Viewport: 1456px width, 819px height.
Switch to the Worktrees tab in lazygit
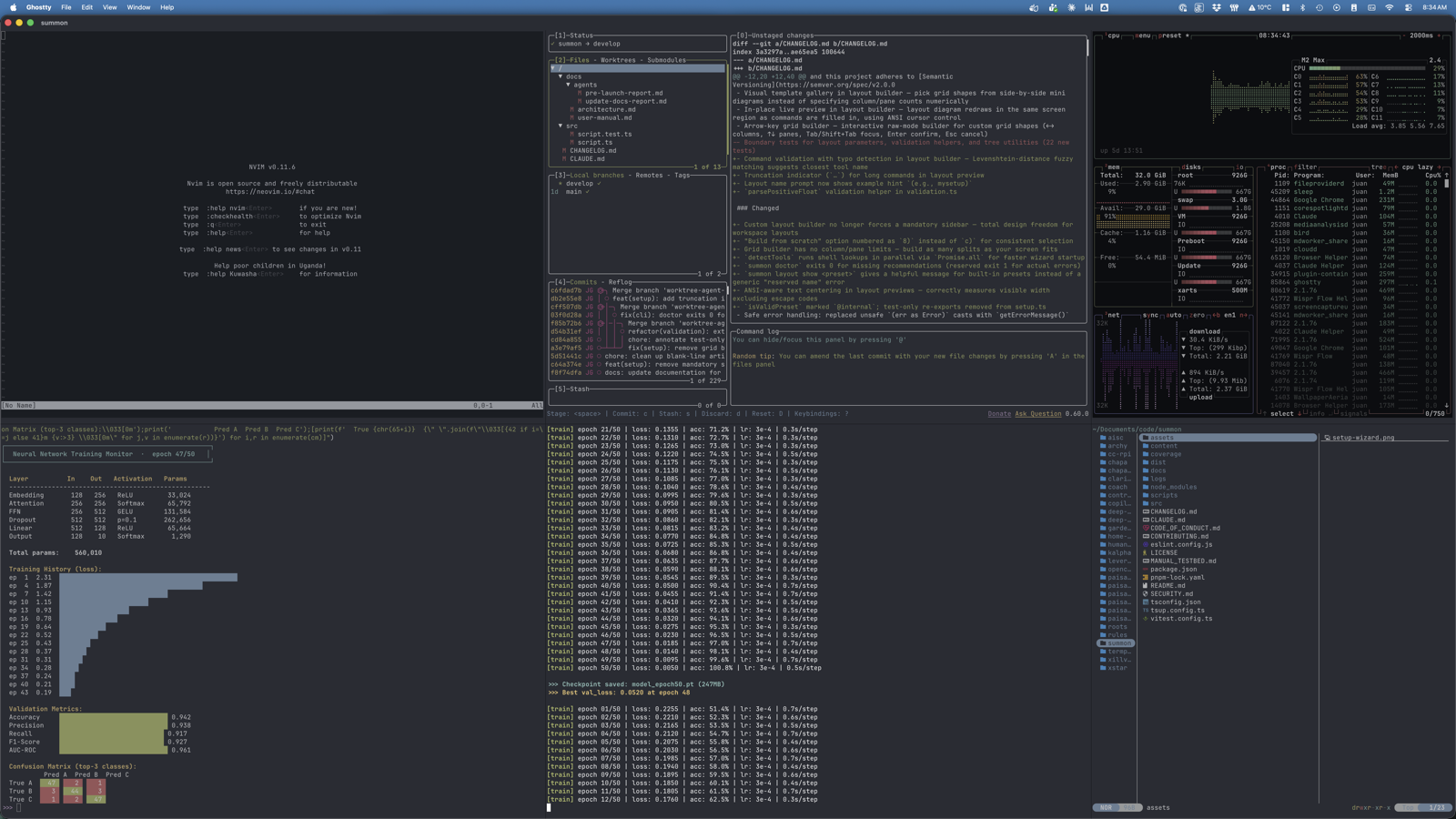coord(618,60)
